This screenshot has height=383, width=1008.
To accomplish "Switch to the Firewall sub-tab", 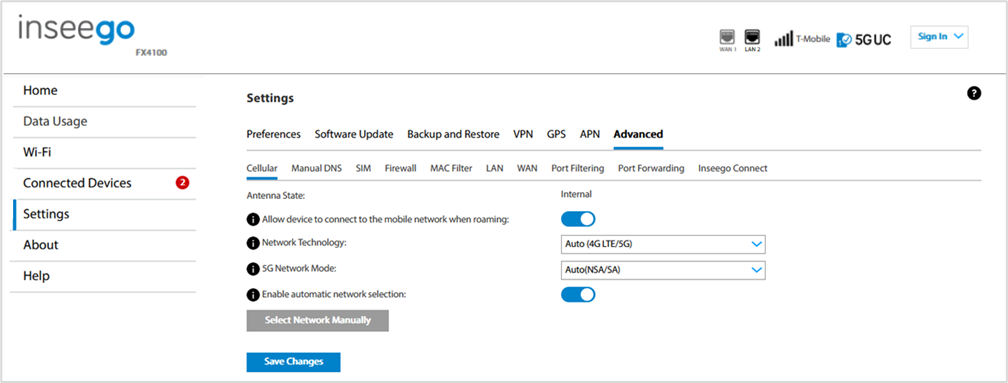I will coord(400,168).
